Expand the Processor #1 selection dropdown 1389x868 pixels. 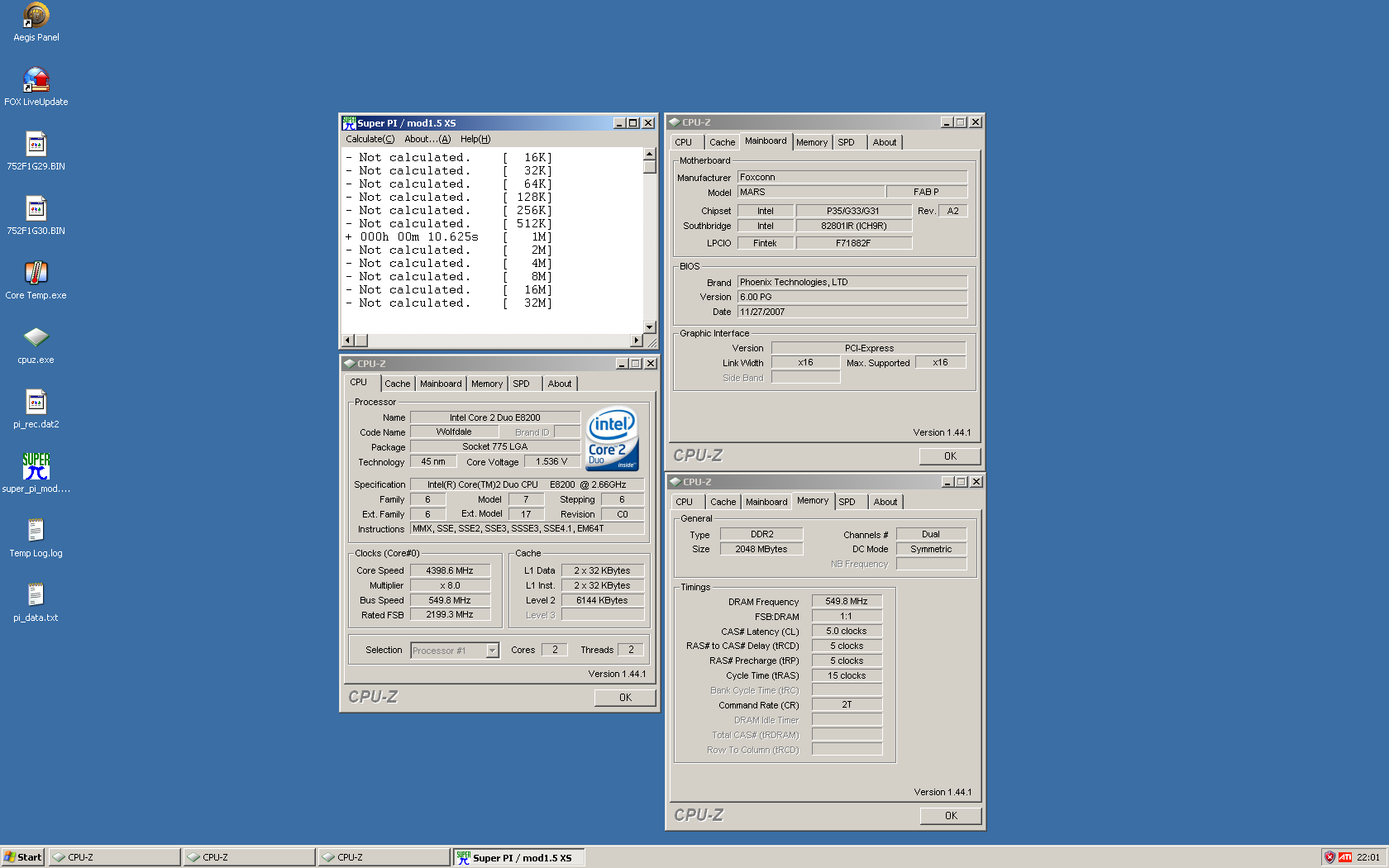492,651
